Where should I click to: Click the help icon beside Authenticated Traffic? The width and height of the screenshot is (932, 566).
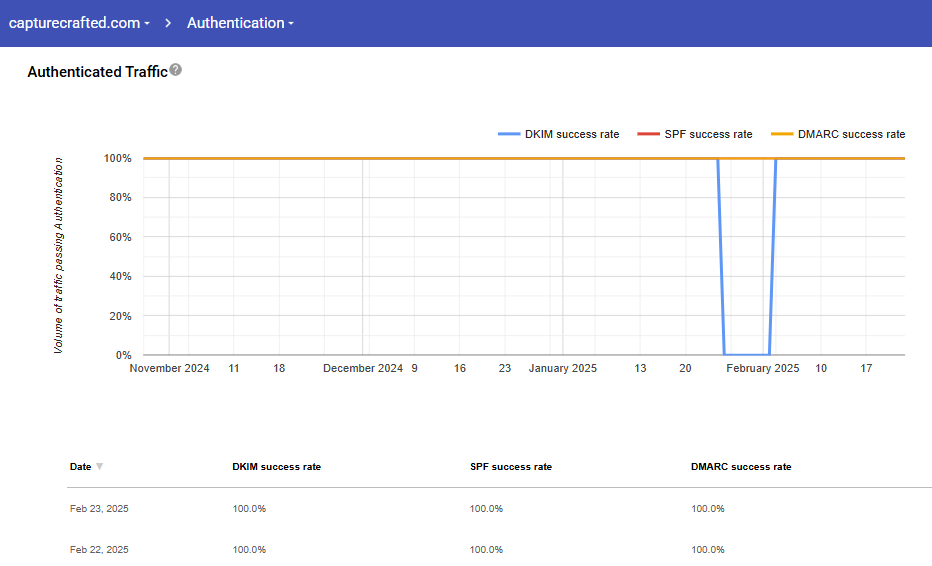(176, 70)
